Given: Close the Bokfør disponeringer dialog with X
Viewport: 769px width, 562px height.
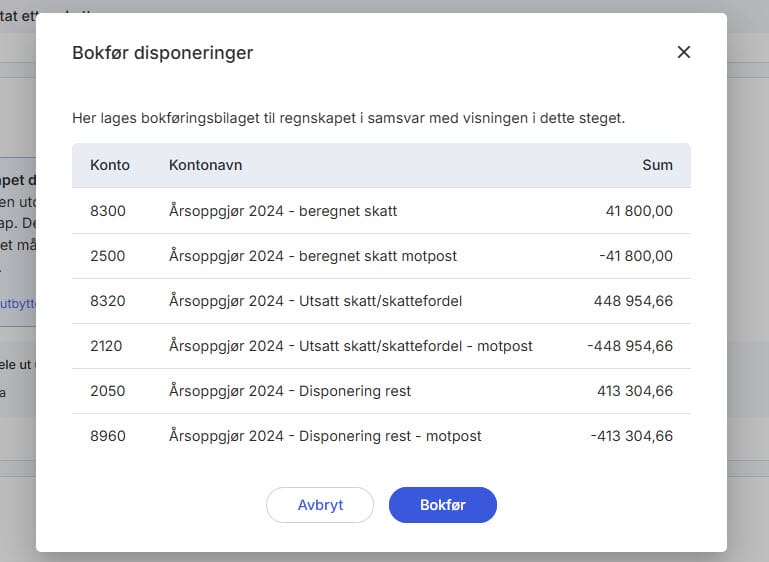Looking at the screenshot, I should click(684, 52).
